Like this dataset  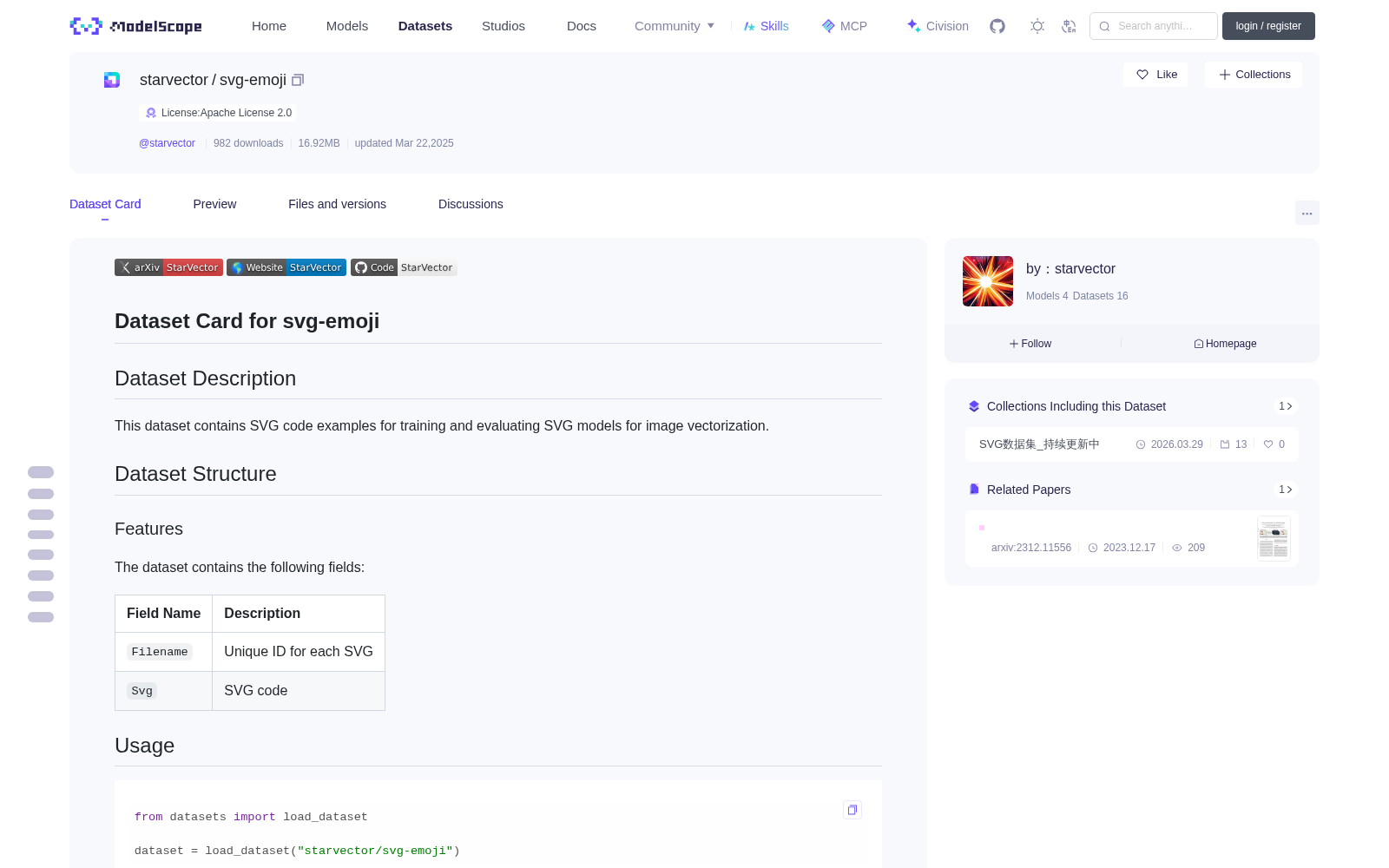click(x=1156, y=75)
